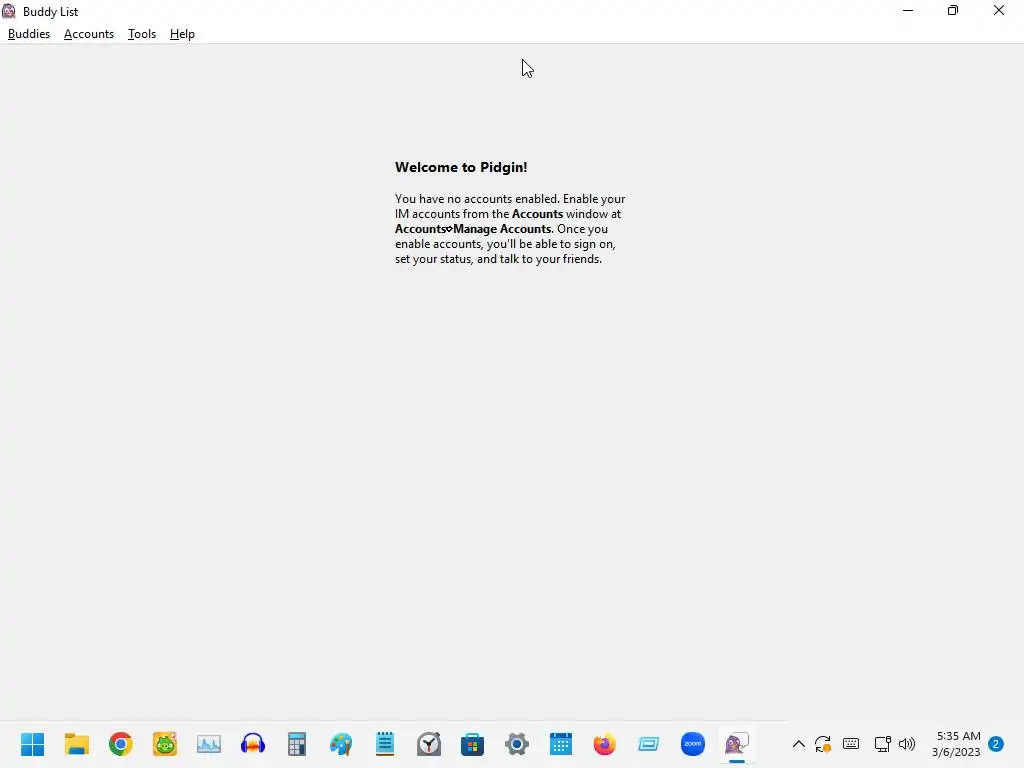This screenshot has width=1024, height=768.
Task: Open the Accounts menu
Action: click(x=89, y=34)
